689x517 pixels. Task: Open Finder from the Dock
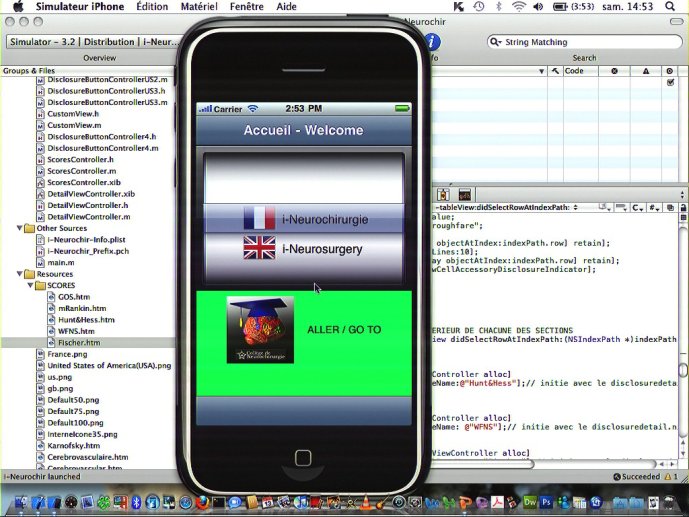[20, 502]
